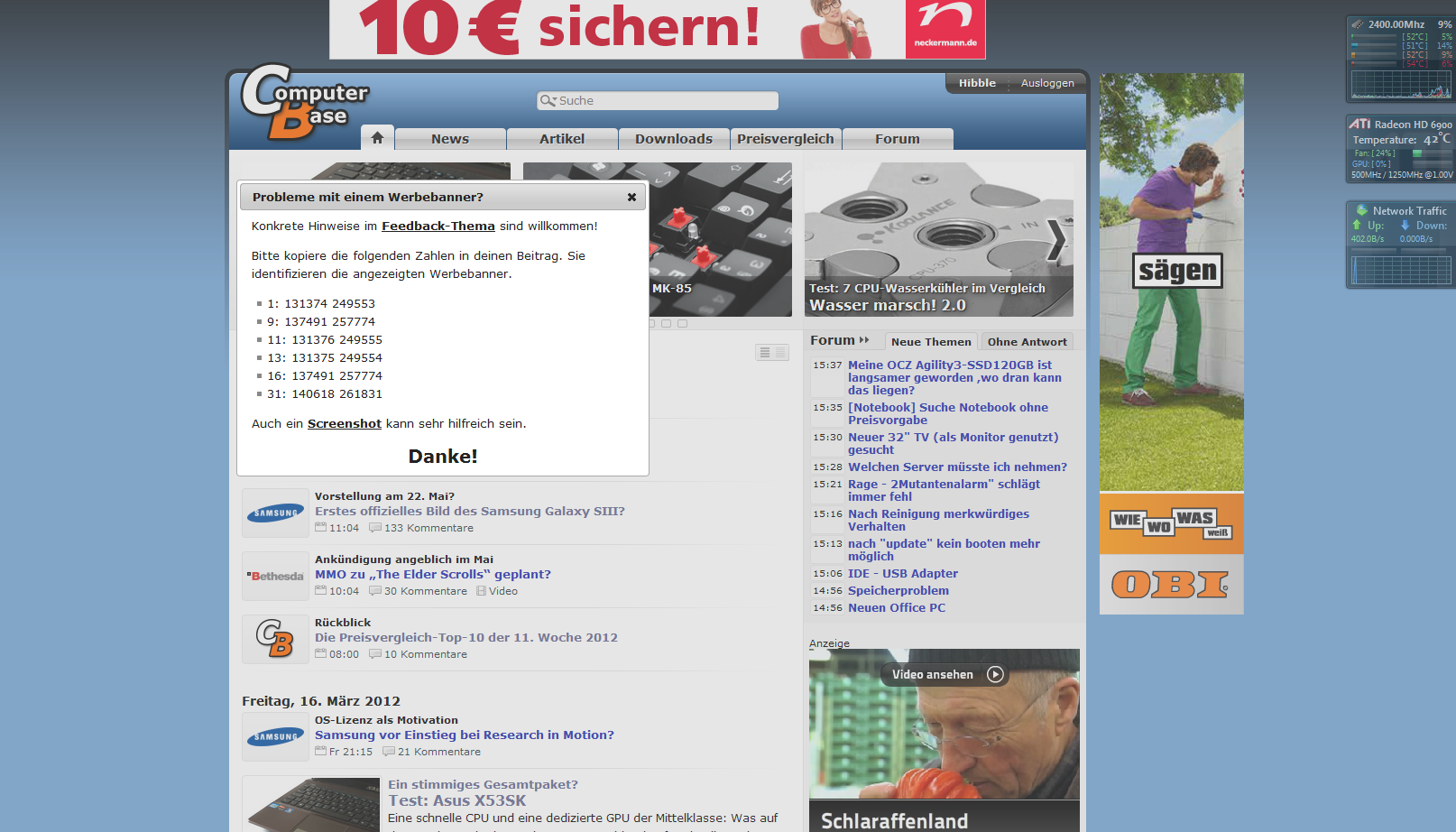Open the Notebook ohne Preisvorgabe thread
Image resolution: width=1456 pixels, height=832 pixels.
click(948, 414)
